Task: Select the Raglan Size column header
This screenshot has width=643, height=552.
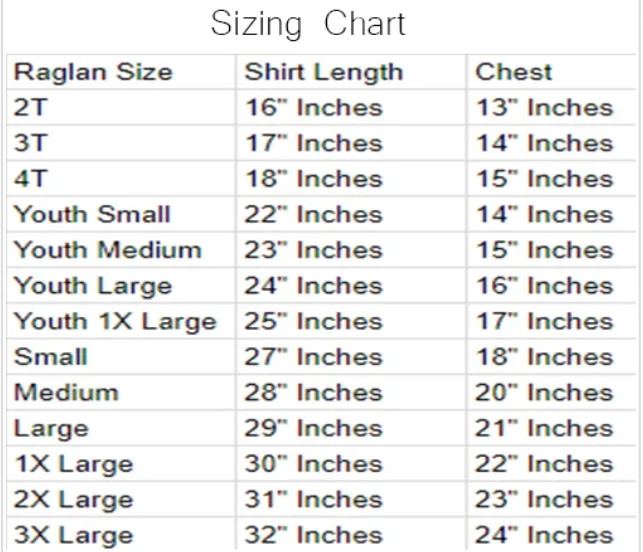Action: [x=93, y=72]
